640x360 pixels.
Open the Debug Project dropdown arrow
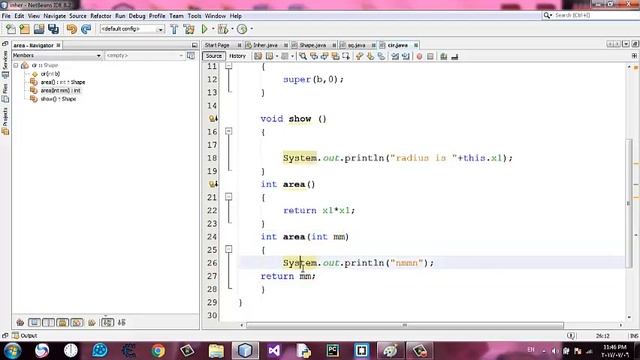(x=232, y=29)
